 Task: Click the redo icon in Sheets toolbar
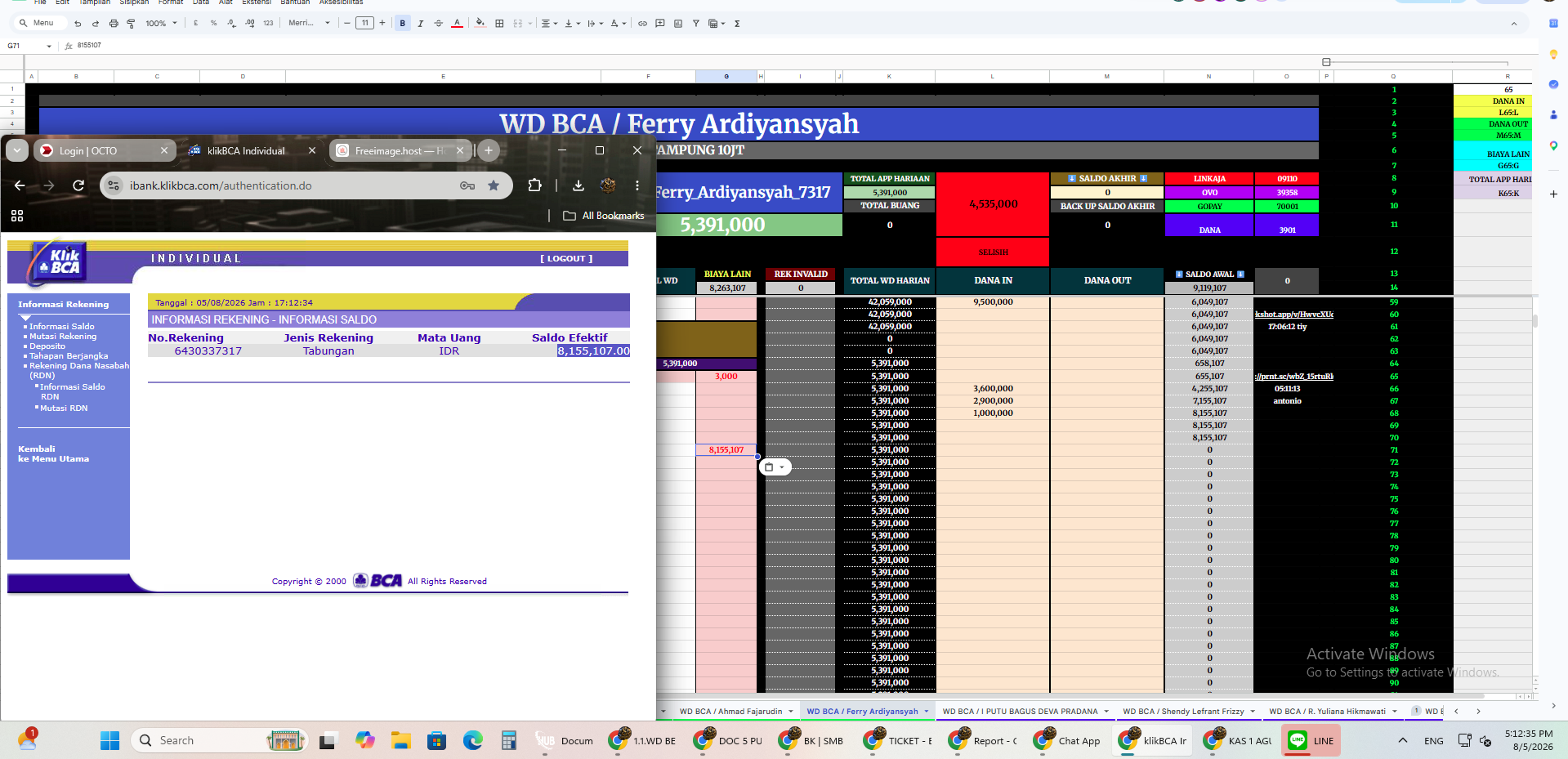coord(96,24)
